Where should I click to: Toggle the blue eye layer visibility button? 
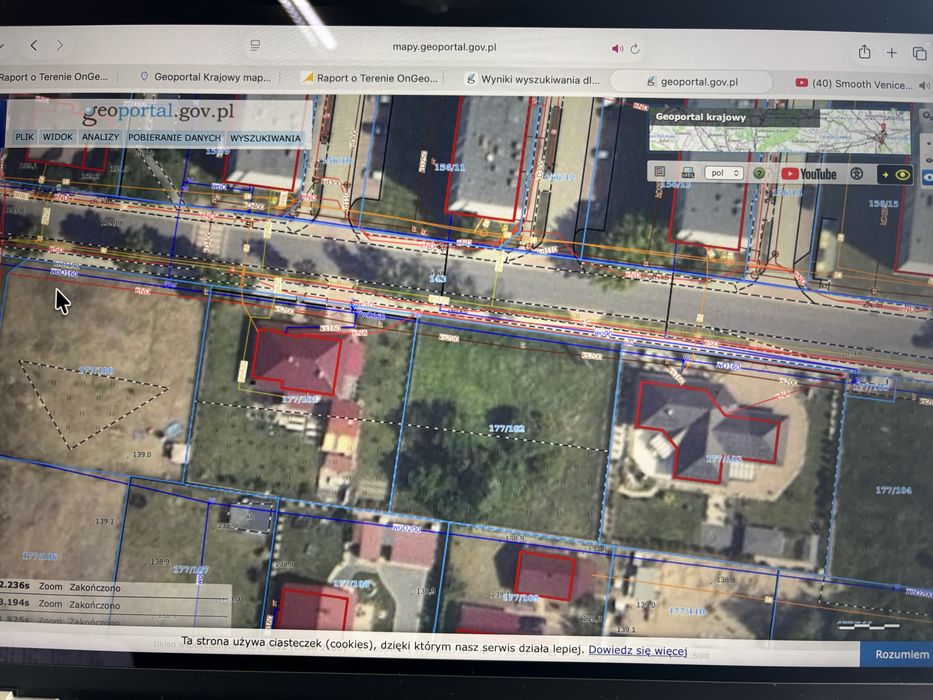pos(928,177)
